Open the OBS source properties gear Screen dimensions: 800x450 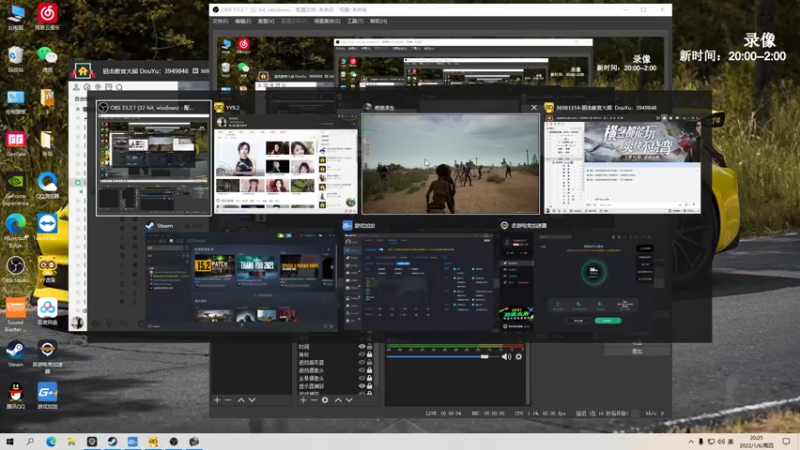(325, 400)
